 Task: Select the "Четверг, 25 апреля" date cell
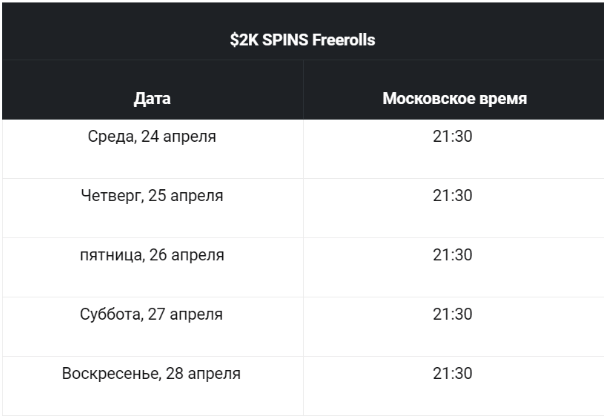(152, 196)
